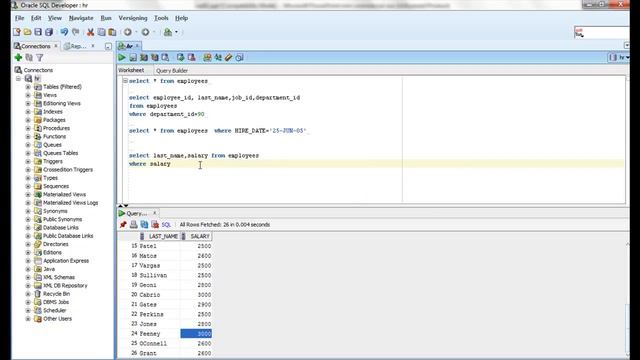The height and width of the screenshot is (360, 640).
Task: Open the Tools menu
Action: pyautogui.click(x=161, y=18)
